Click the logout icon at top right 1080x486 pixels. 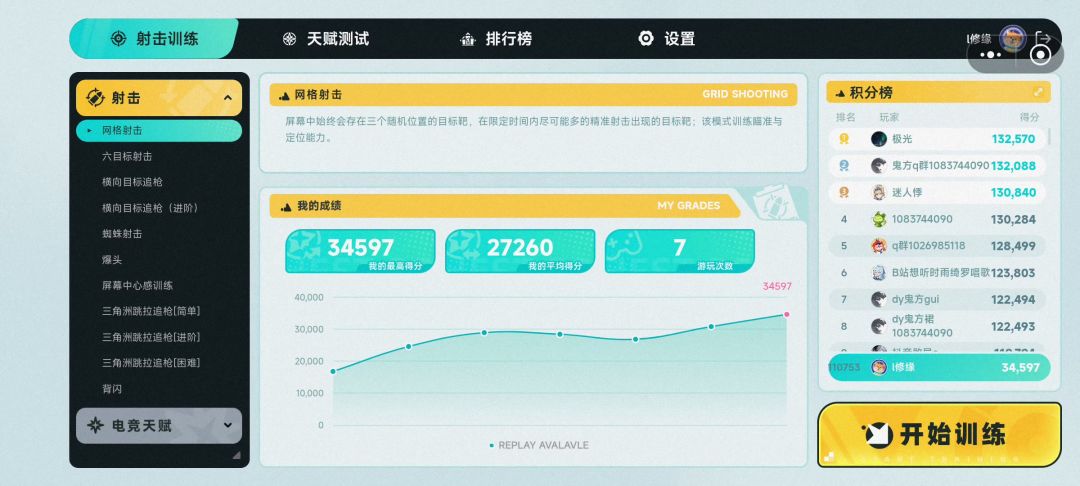(1043, 38)
